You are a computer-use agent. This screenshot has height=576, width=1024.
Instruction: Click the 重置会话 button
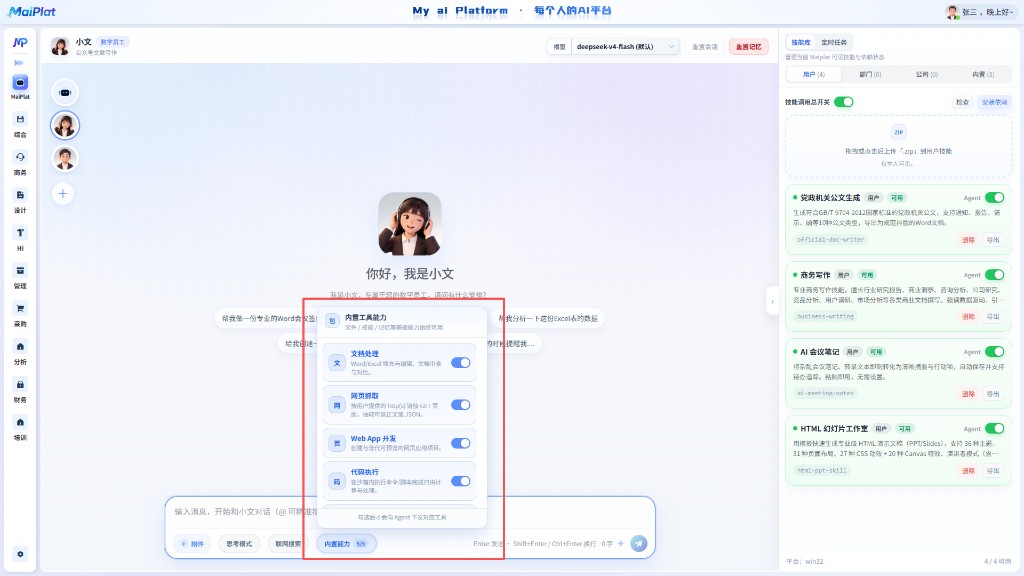pos(705,46)
